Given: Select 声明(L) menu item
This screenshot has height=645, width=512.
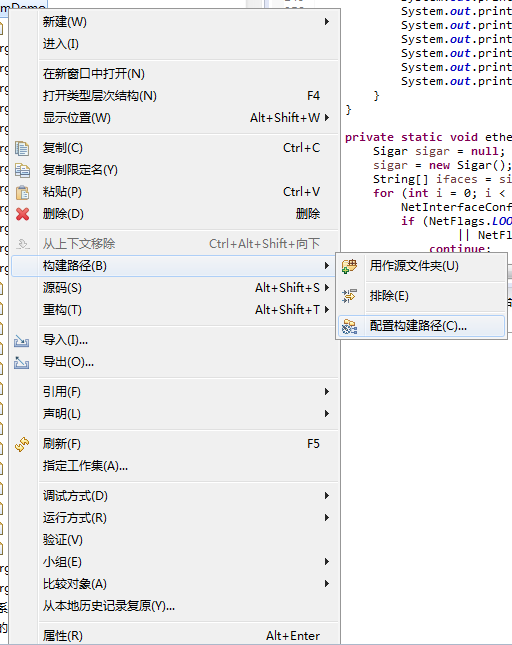Looking at the screenshot, I should [x=176, y=413].
